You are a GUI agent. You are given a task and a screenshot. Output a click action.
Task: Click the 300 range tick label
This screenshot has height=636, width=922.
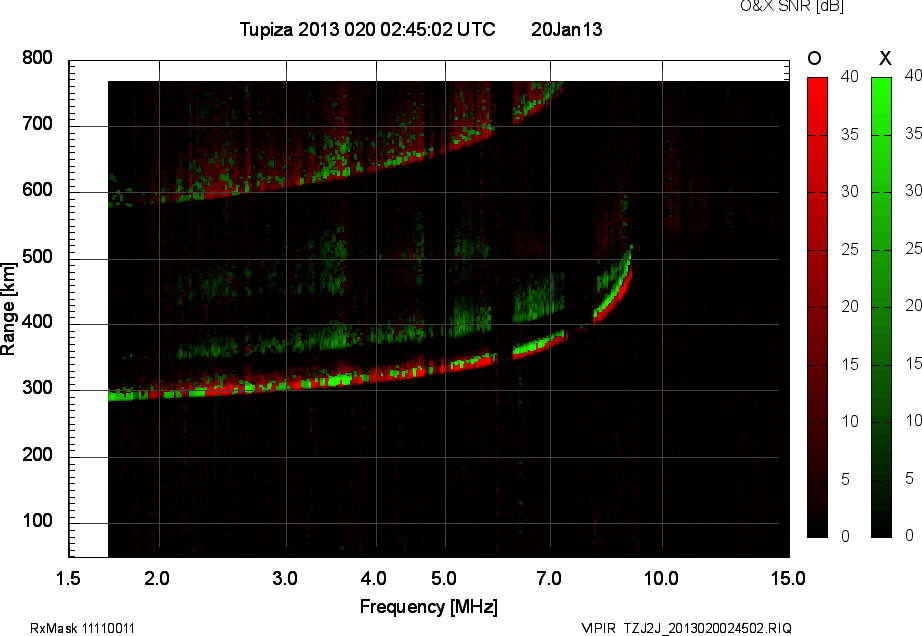(x=37, y=388)
